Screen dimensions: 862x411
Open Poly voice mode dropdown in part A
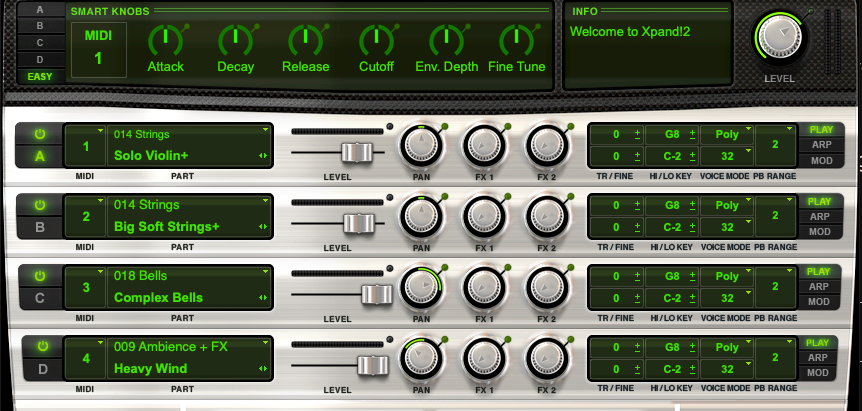click(727, 134)
